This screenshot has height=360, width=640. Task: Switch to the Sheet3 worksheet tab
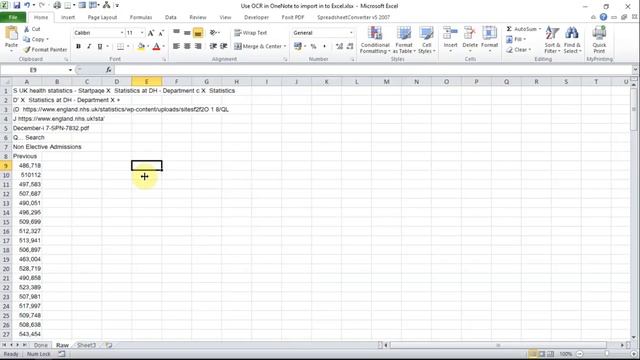[87, 345]
